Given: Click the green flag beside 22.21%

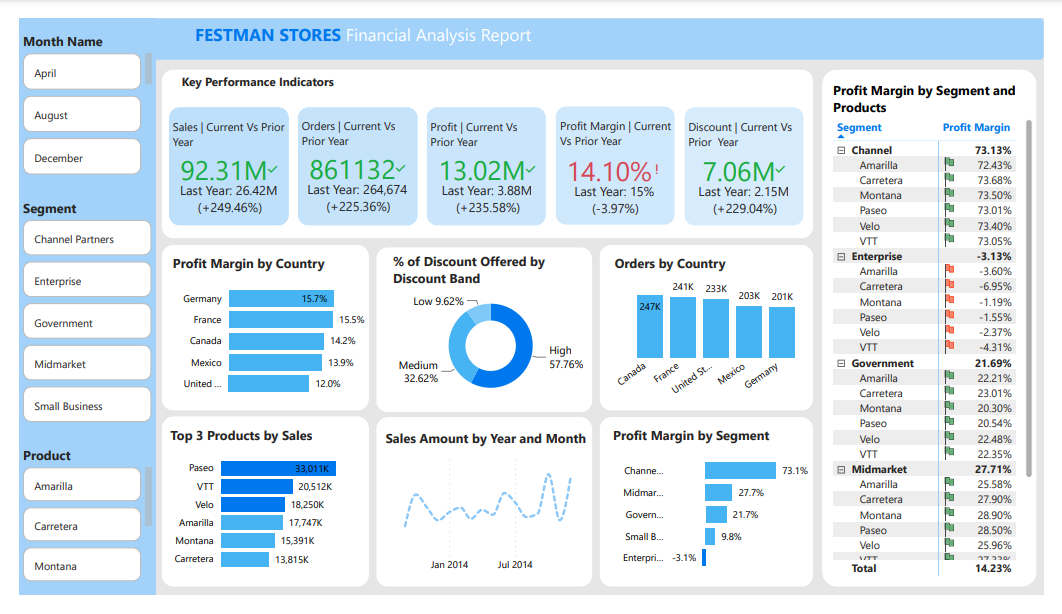Looking at the screenshot, I should click(x=950, y=376).
